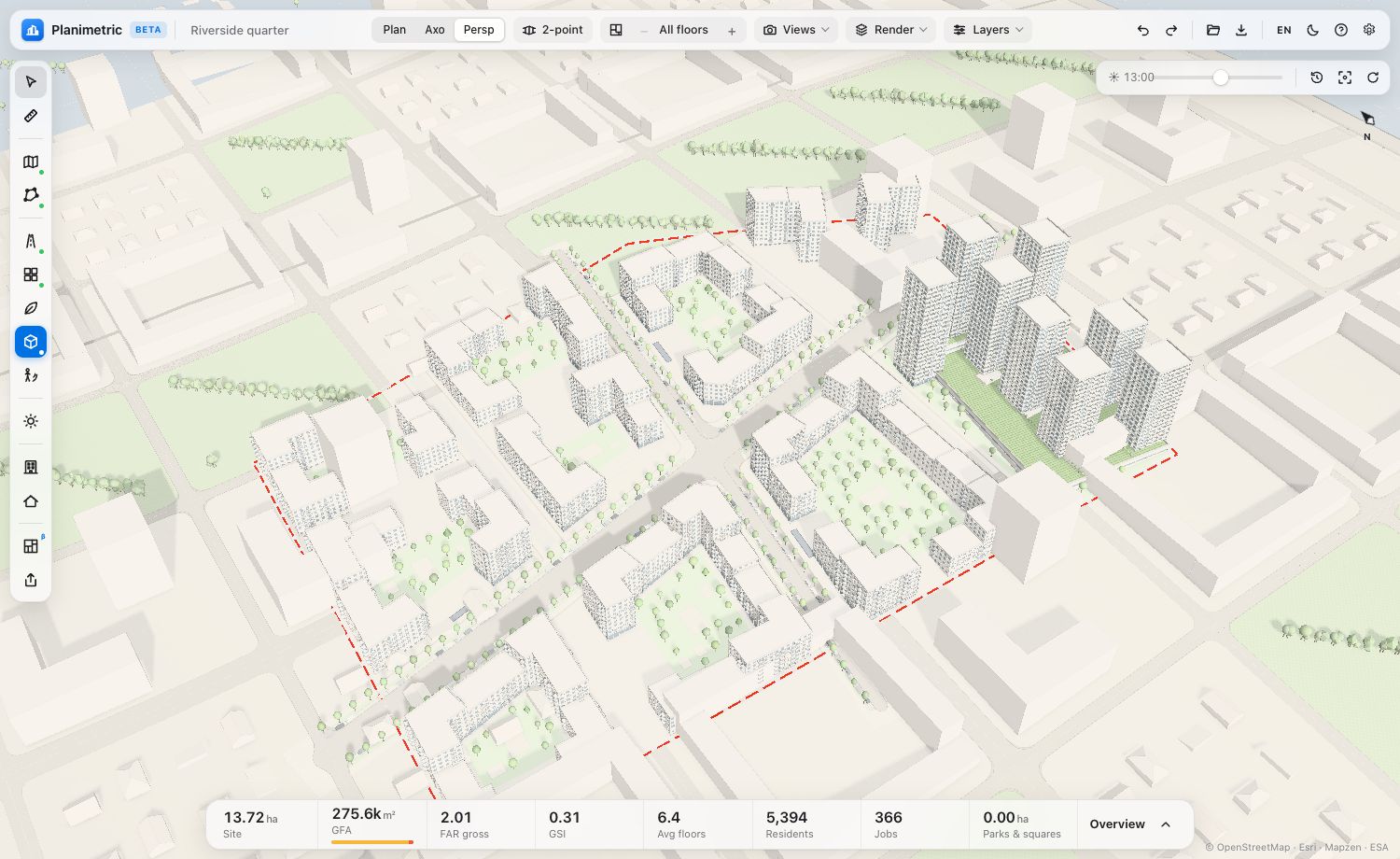Image resolution: width=1400 pixels, height=859 pixels.
Task: Open the pedestrian tool
Action: coord(31,375)
